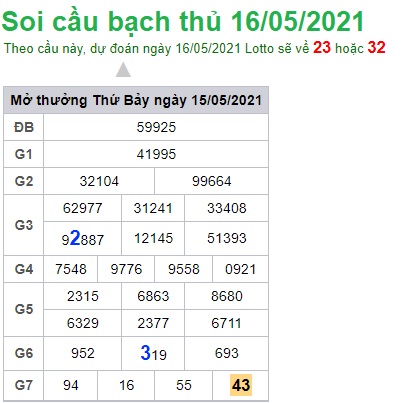403x403 pixels.
Task: Click G5 number 6711
Action: point(226,323)
